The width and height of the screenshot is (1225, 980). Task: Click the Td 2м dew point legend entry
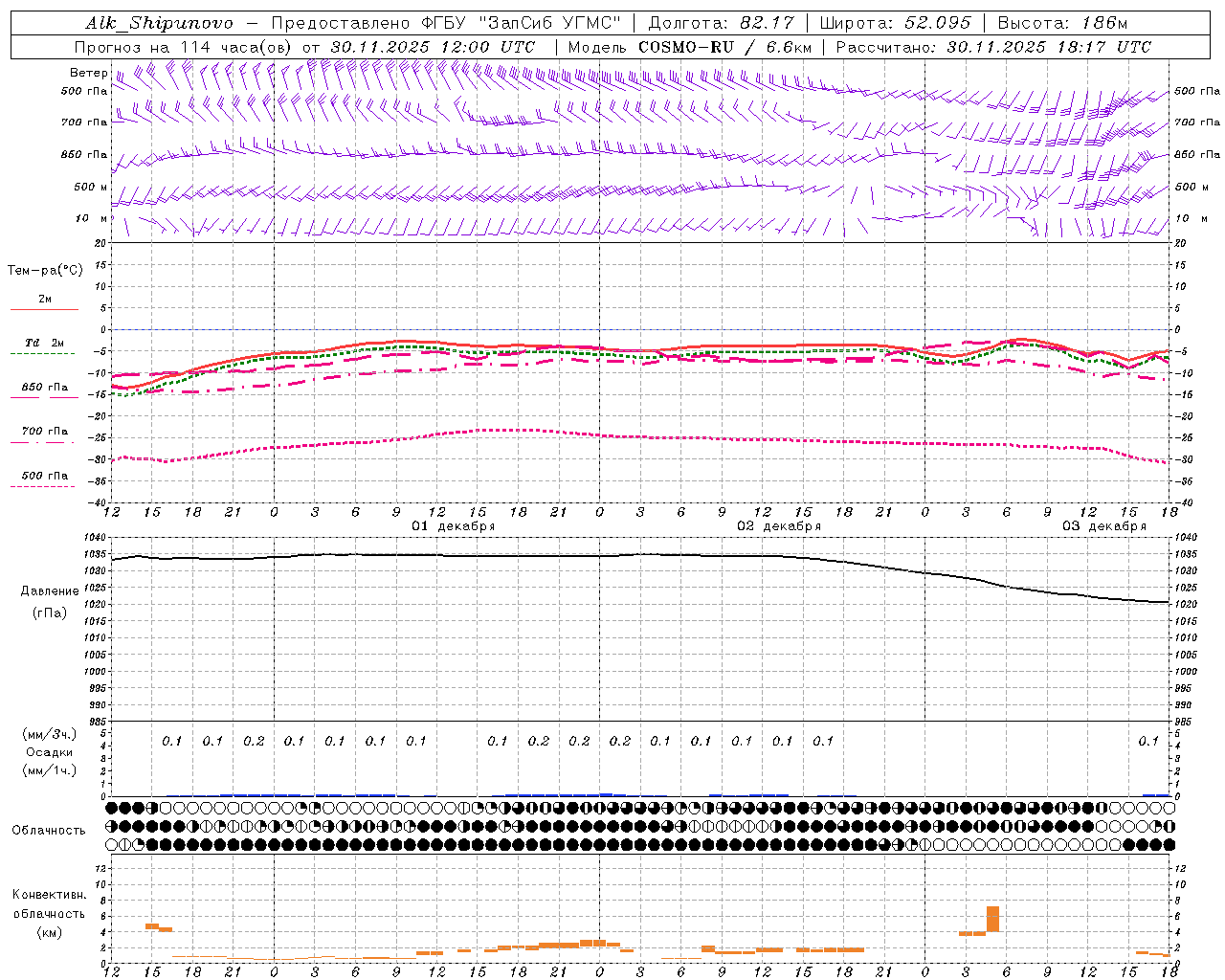click(x=44, y=343)
